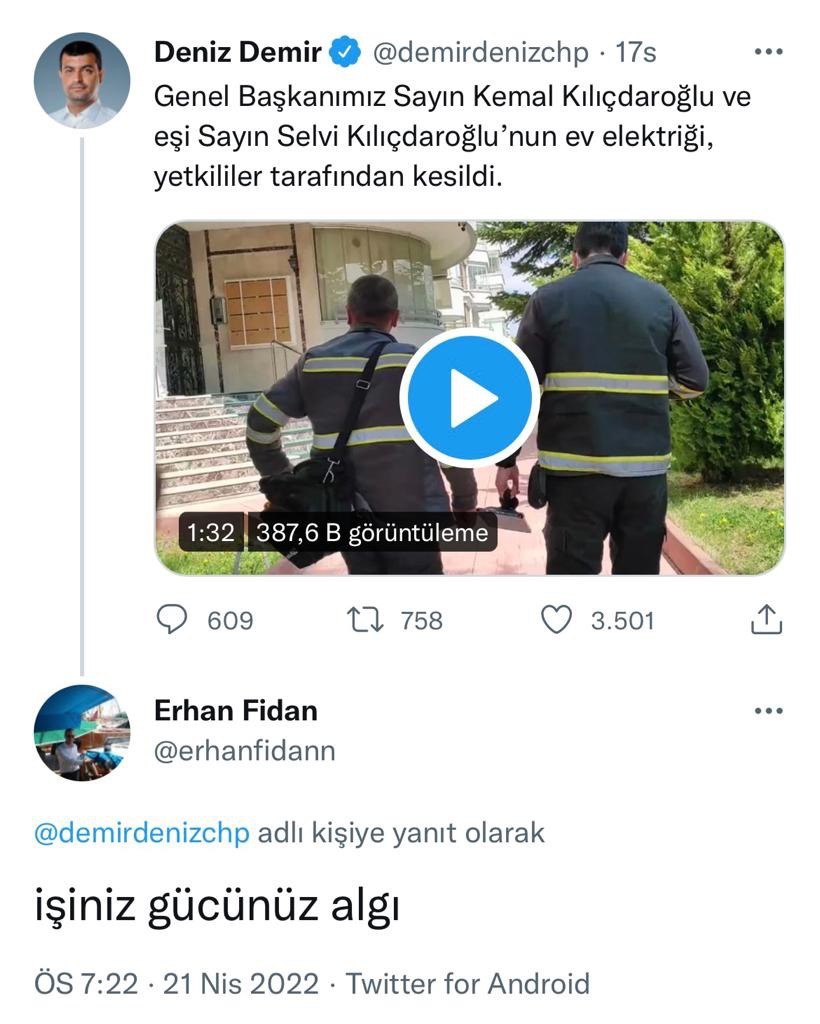820x1024 pixels.
Task: Open three-dot menu on Erhan Fidan's reply
Action: (768, 711)
